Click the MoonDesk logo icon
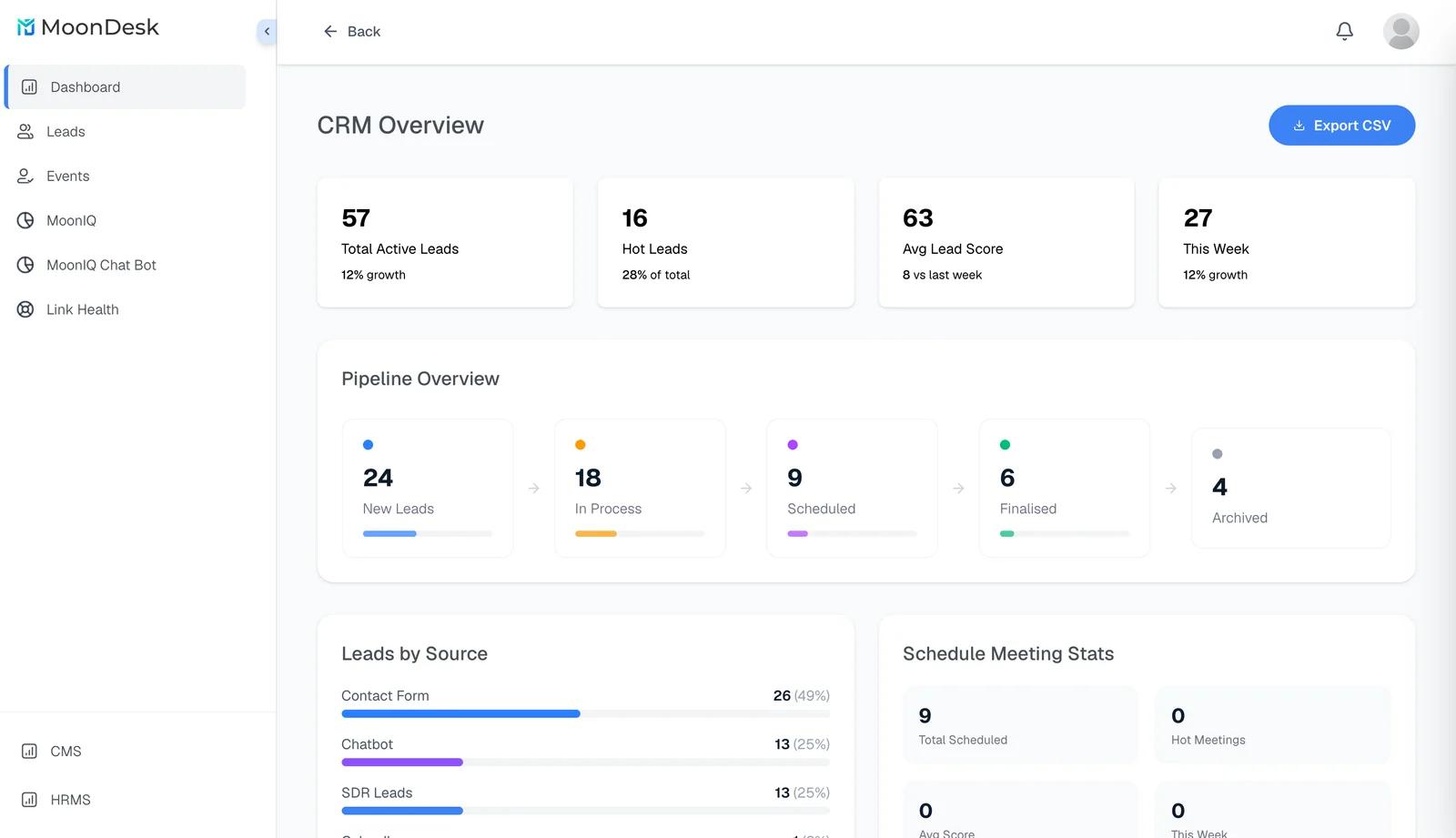 [x=25, y=27]
